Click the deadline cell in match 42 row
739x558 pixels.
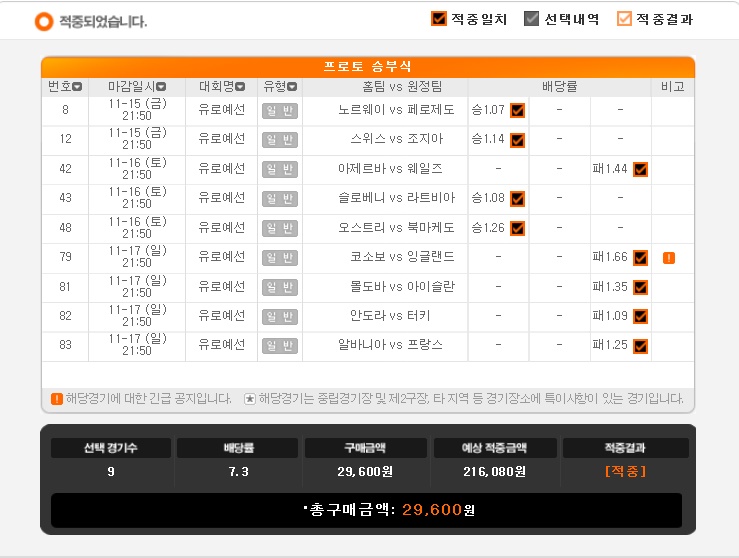(x=137, y=169)
